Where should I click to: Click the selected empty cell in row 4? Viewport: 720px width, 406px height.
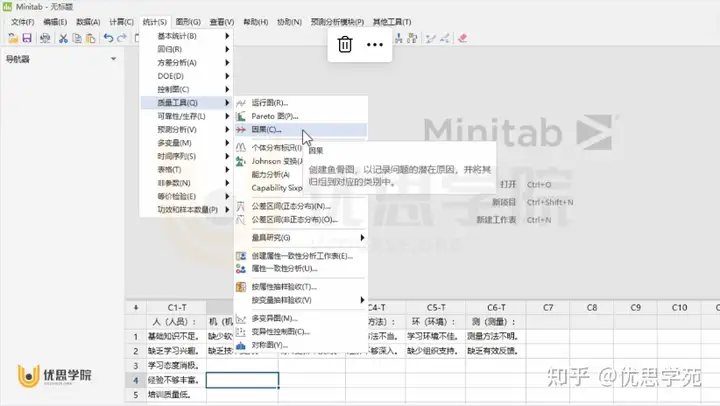click(242, 380)
